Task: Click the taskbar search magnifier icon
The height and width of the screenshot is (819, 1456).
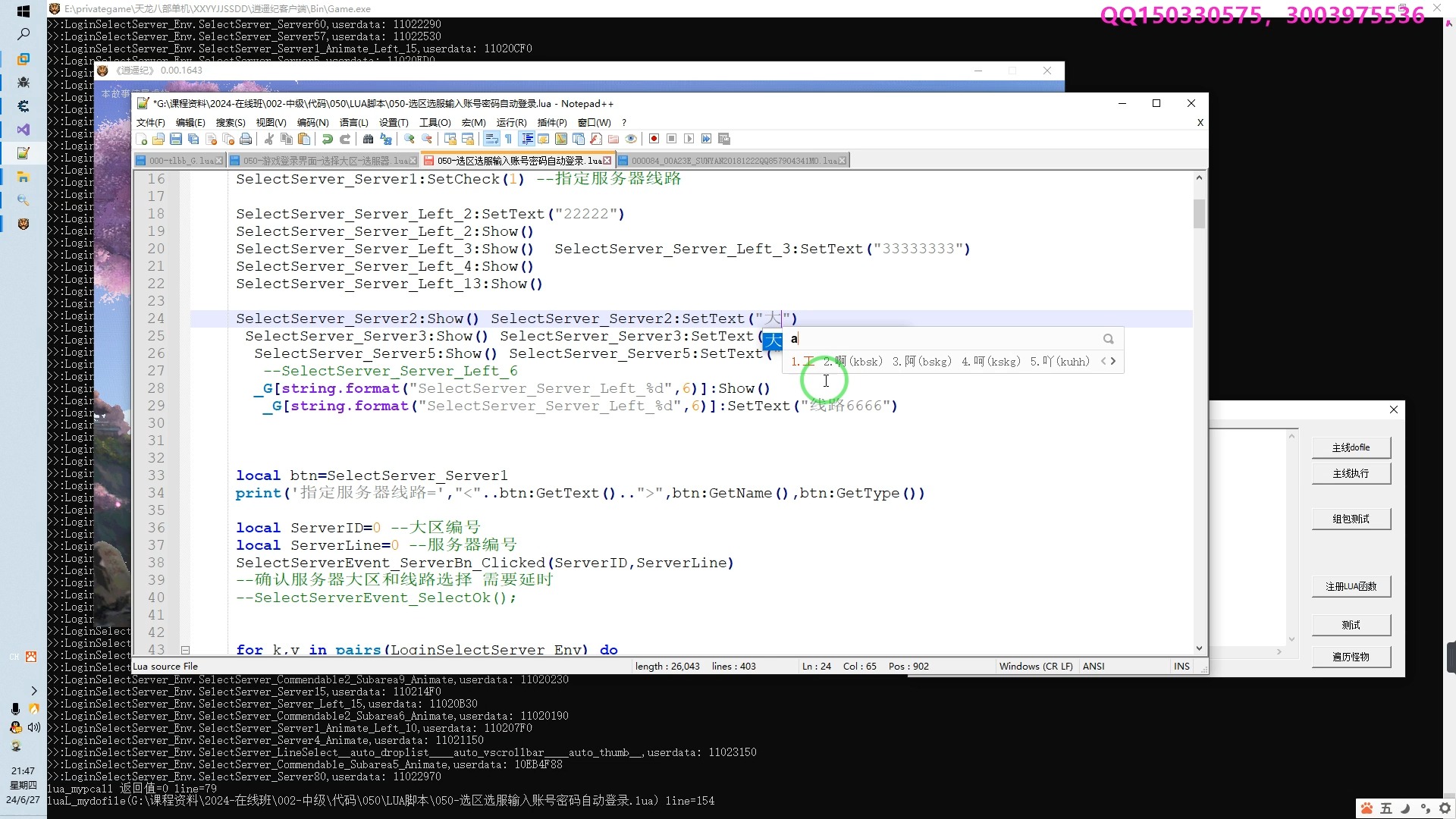Action: click(24, 34)
